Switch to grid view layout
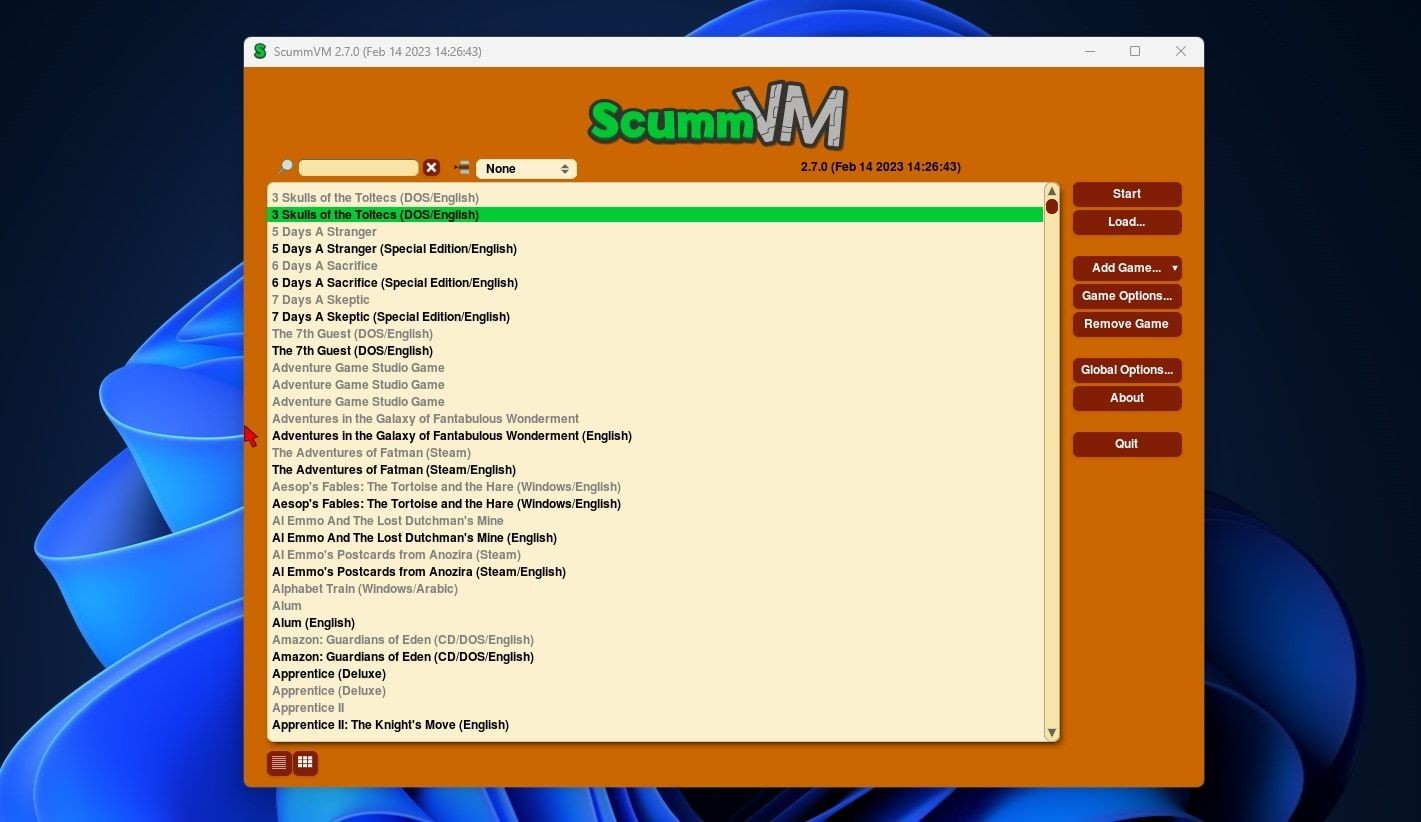The image size is (1421, 822). 305,763
